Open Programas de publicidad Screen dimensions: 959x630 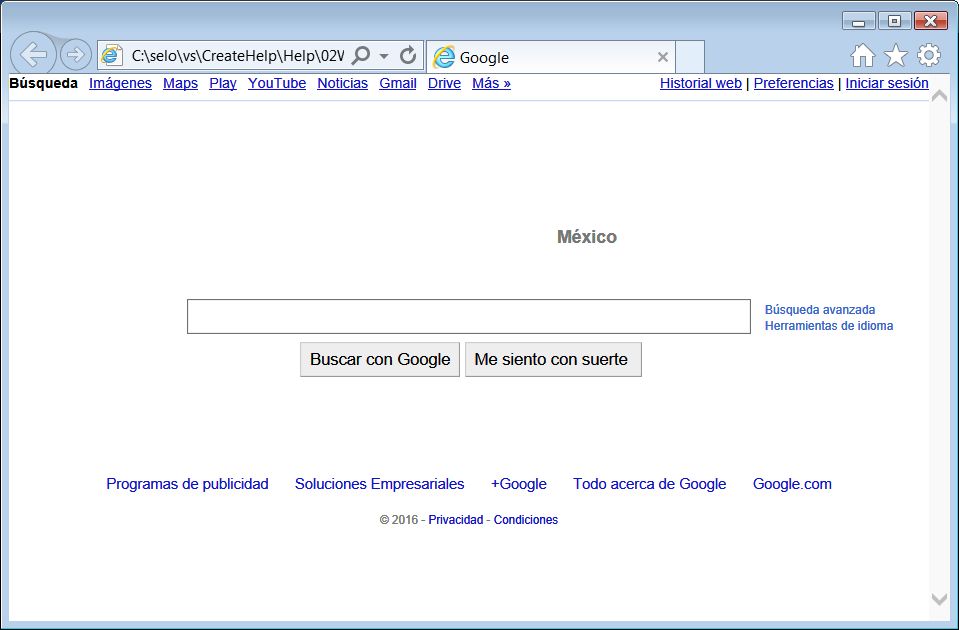click(187, 484)
